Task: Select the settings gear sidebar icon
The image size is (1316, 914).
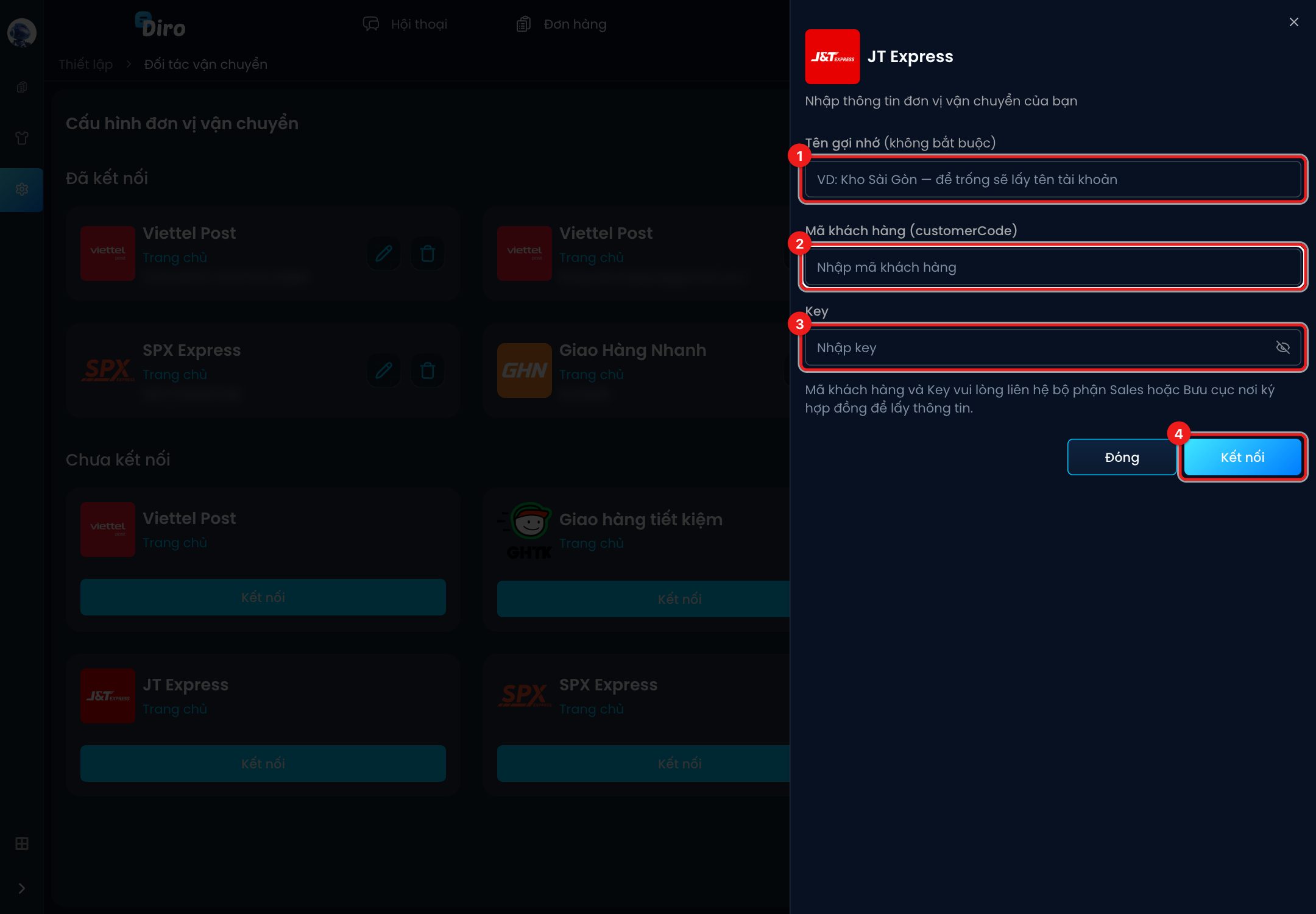Action: tap(22, 190)
